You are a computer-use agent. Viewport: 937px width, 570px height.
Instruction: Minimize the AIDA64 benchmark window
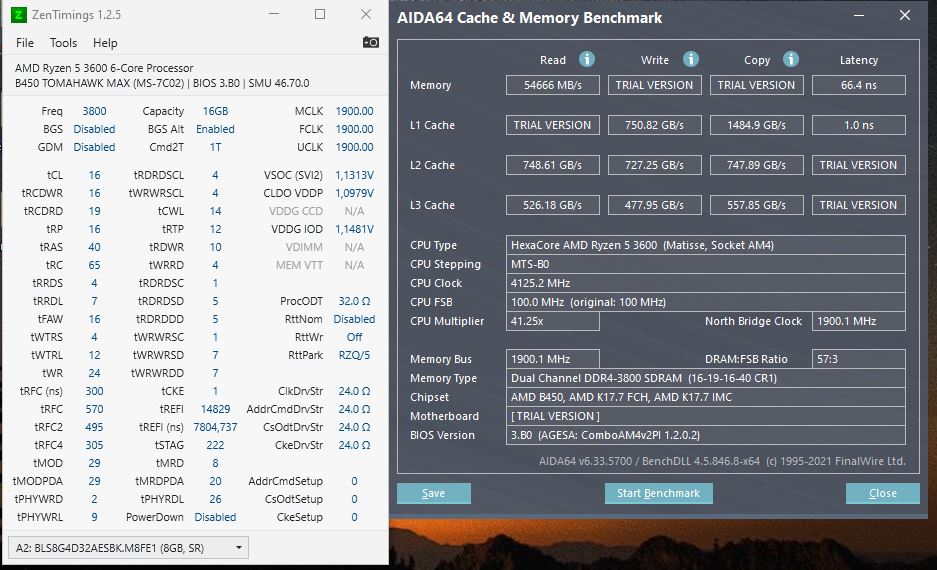coord(859,16)
